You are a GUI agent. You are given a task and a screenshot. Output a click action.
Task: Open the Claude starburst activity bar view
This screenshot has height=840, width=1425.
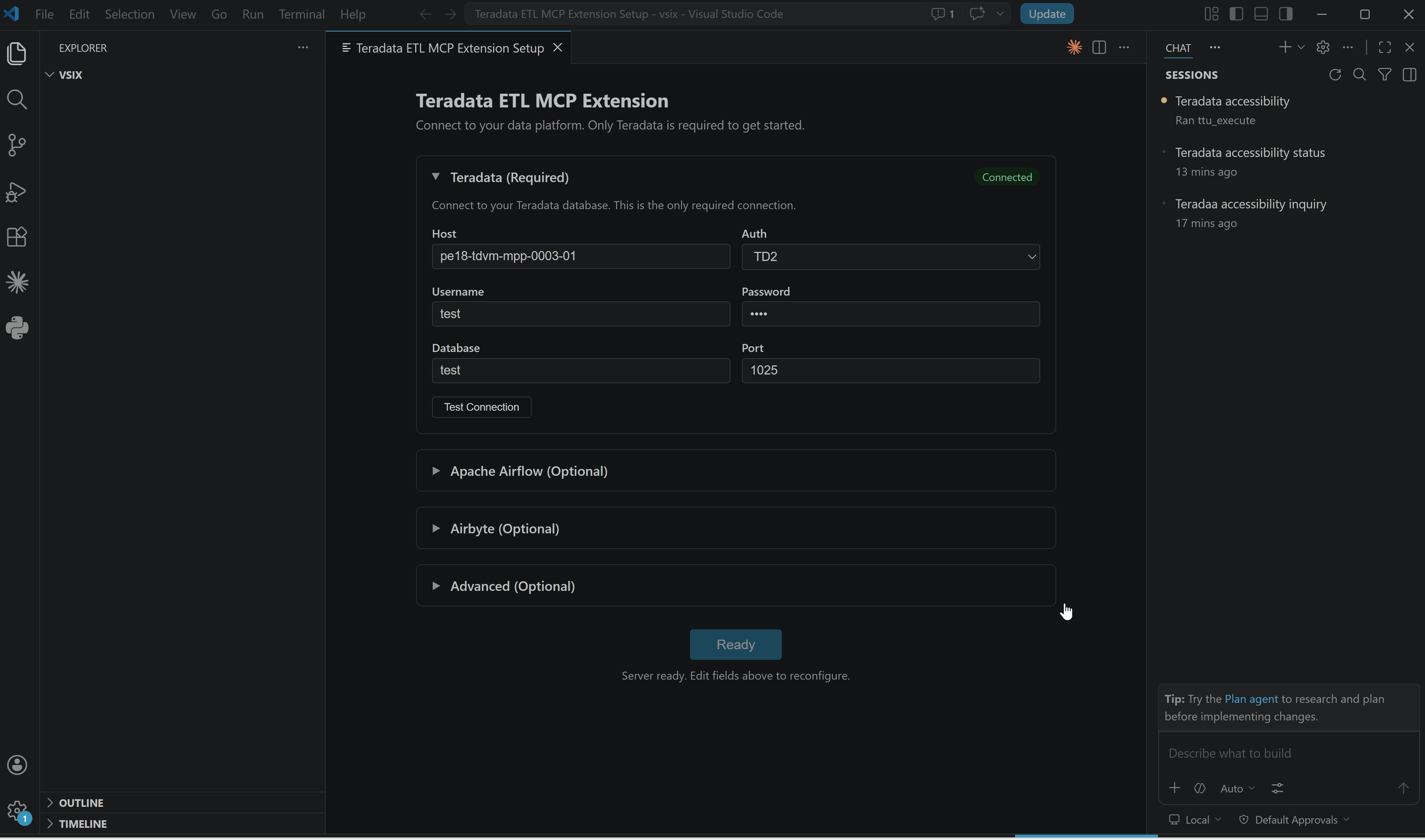(x=17, y=282)
